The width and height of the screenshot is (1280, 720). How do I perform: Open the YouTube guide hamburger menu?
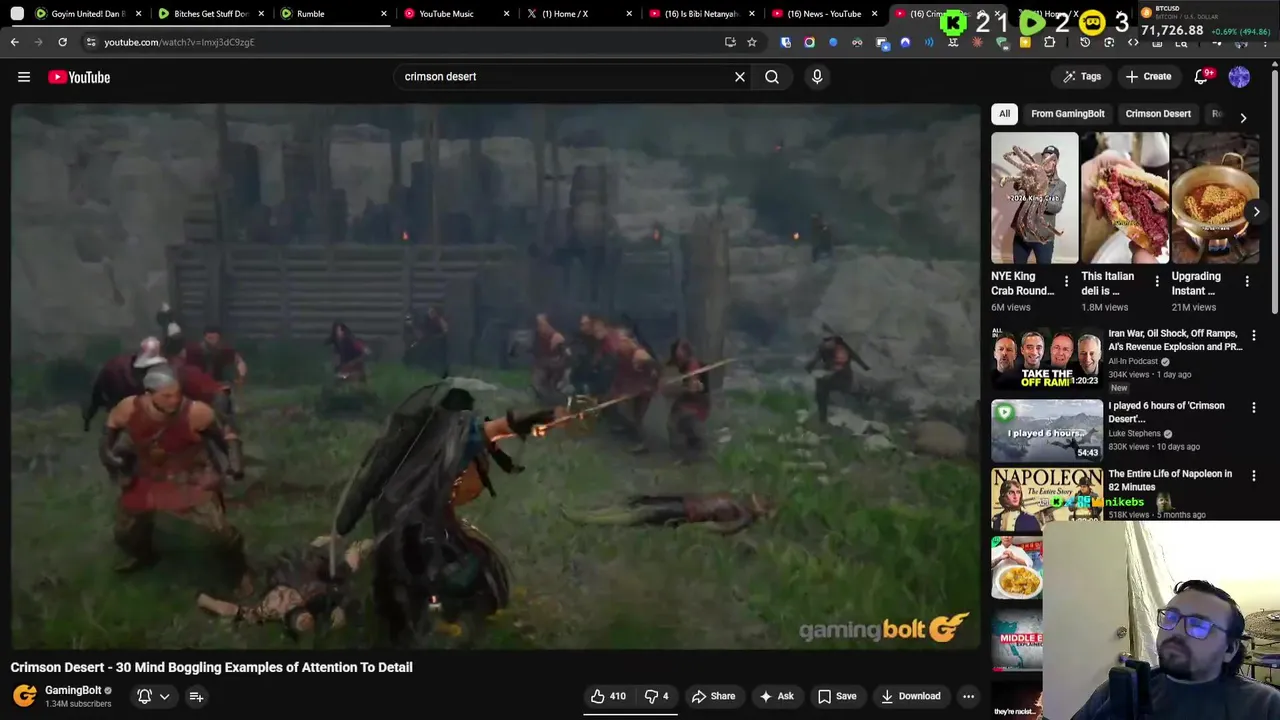tap(24, 77)
